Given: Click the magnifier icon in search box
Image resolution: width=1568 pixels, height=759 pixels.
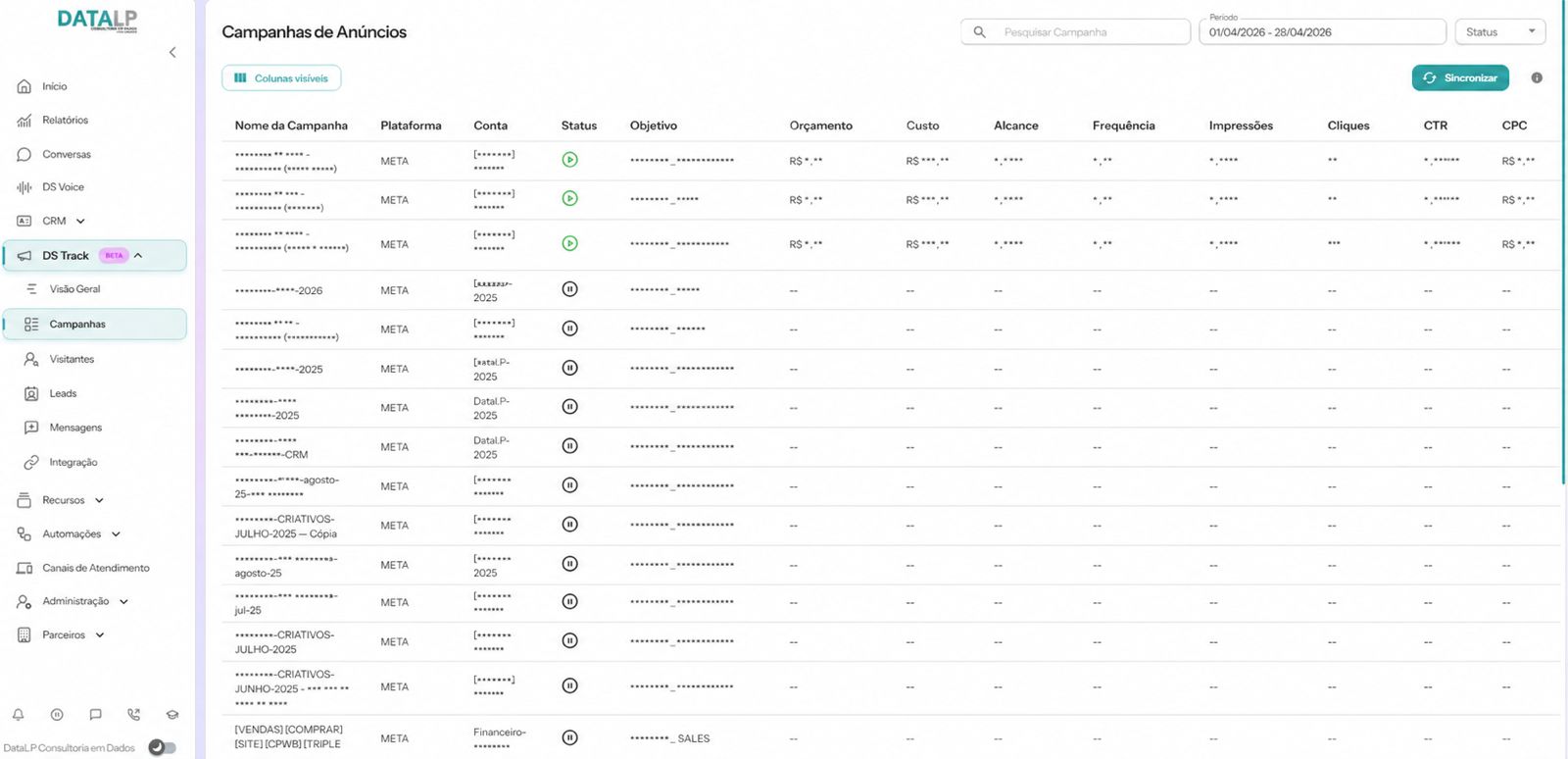Looking at the screenshot, I should pos(979,32).
